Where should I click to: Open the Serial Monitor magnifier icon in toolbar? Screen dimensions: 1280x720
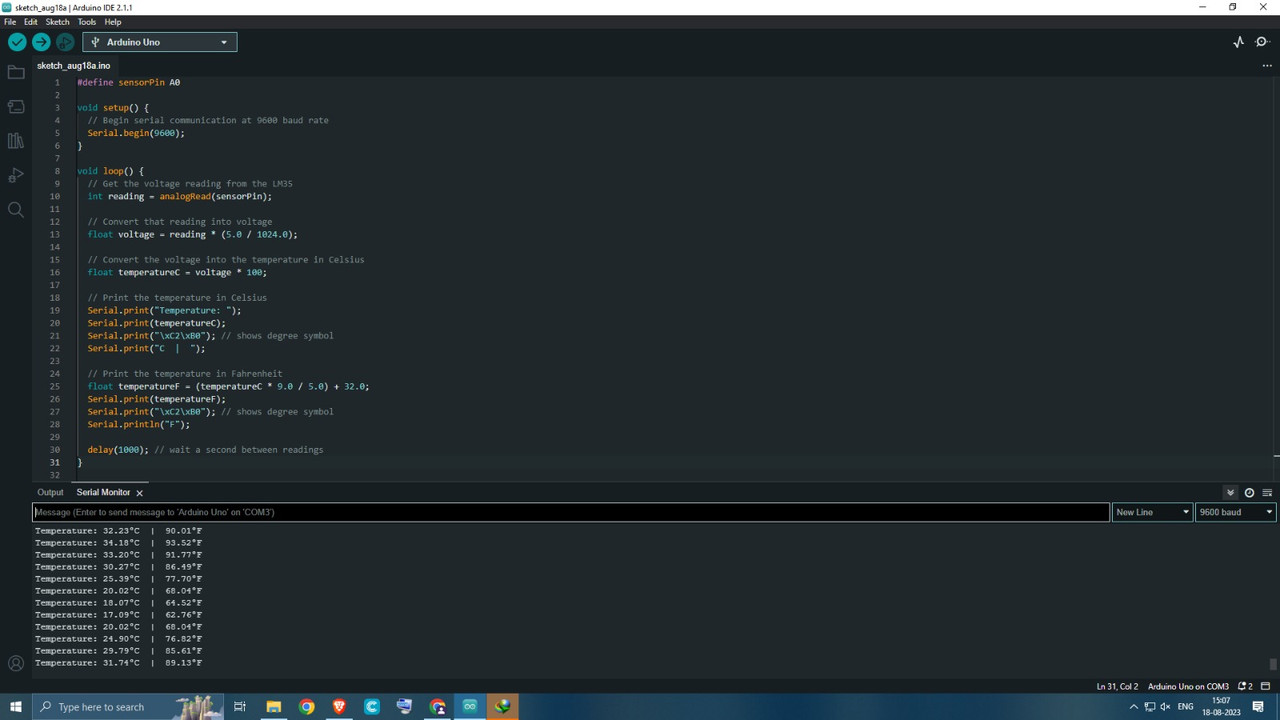(1262, 42)
